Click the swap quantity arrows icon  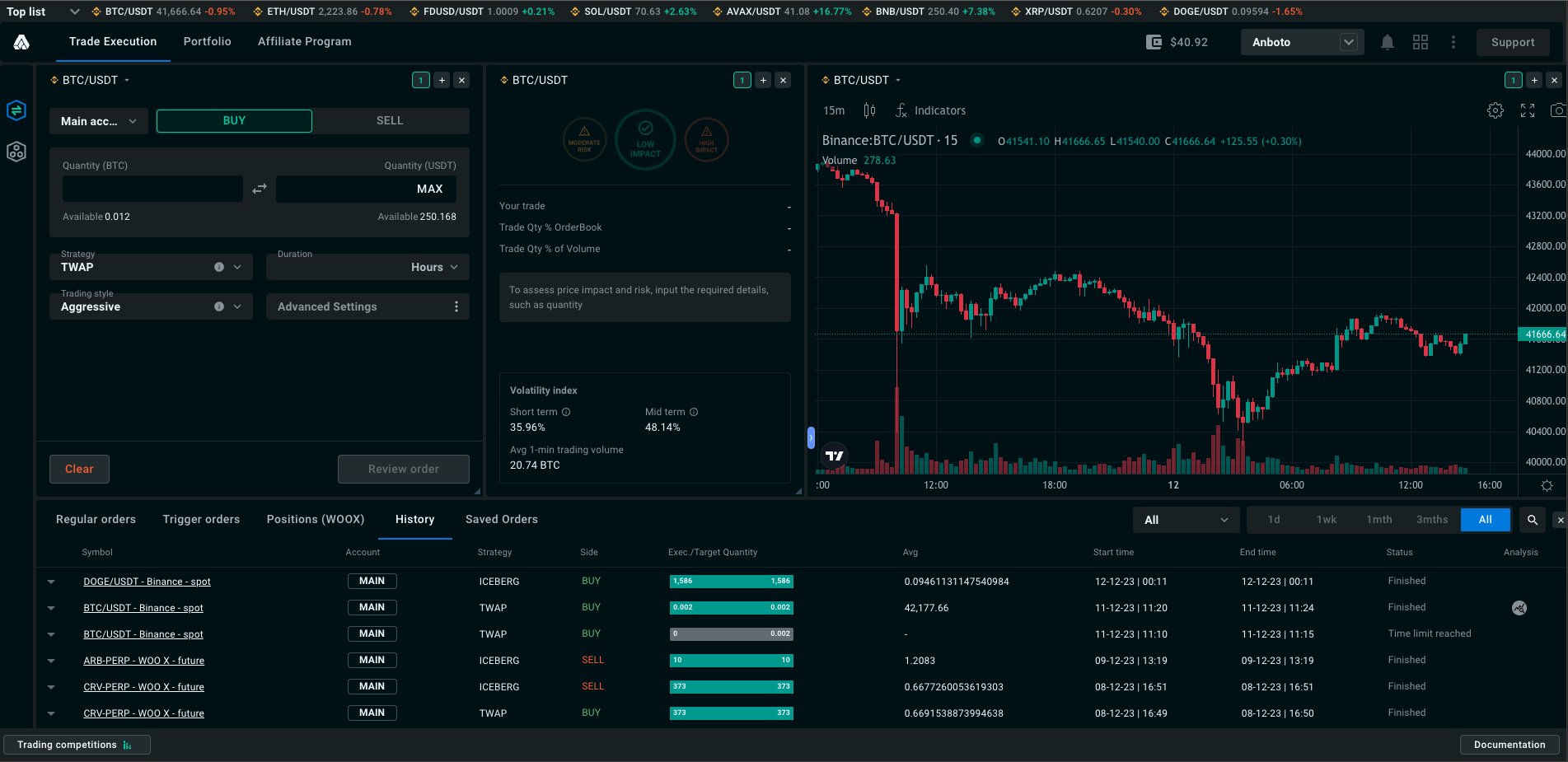coord(260,189)
